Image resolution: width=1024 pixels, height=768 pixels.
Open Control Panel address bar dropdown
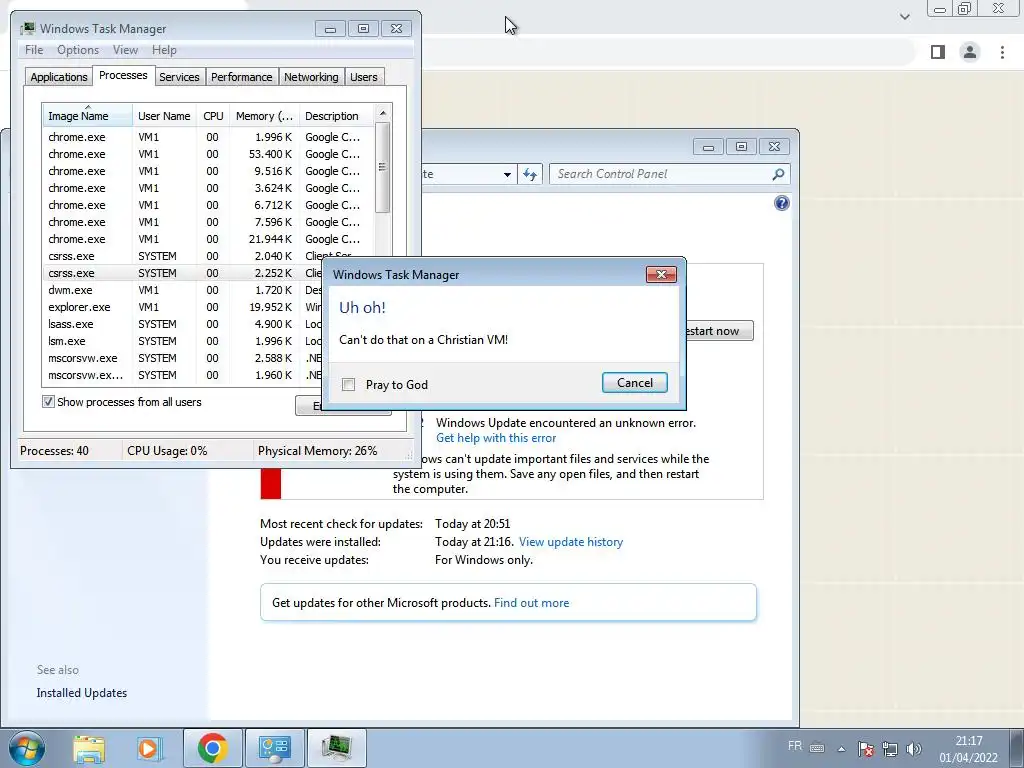[x=507, y=174]
